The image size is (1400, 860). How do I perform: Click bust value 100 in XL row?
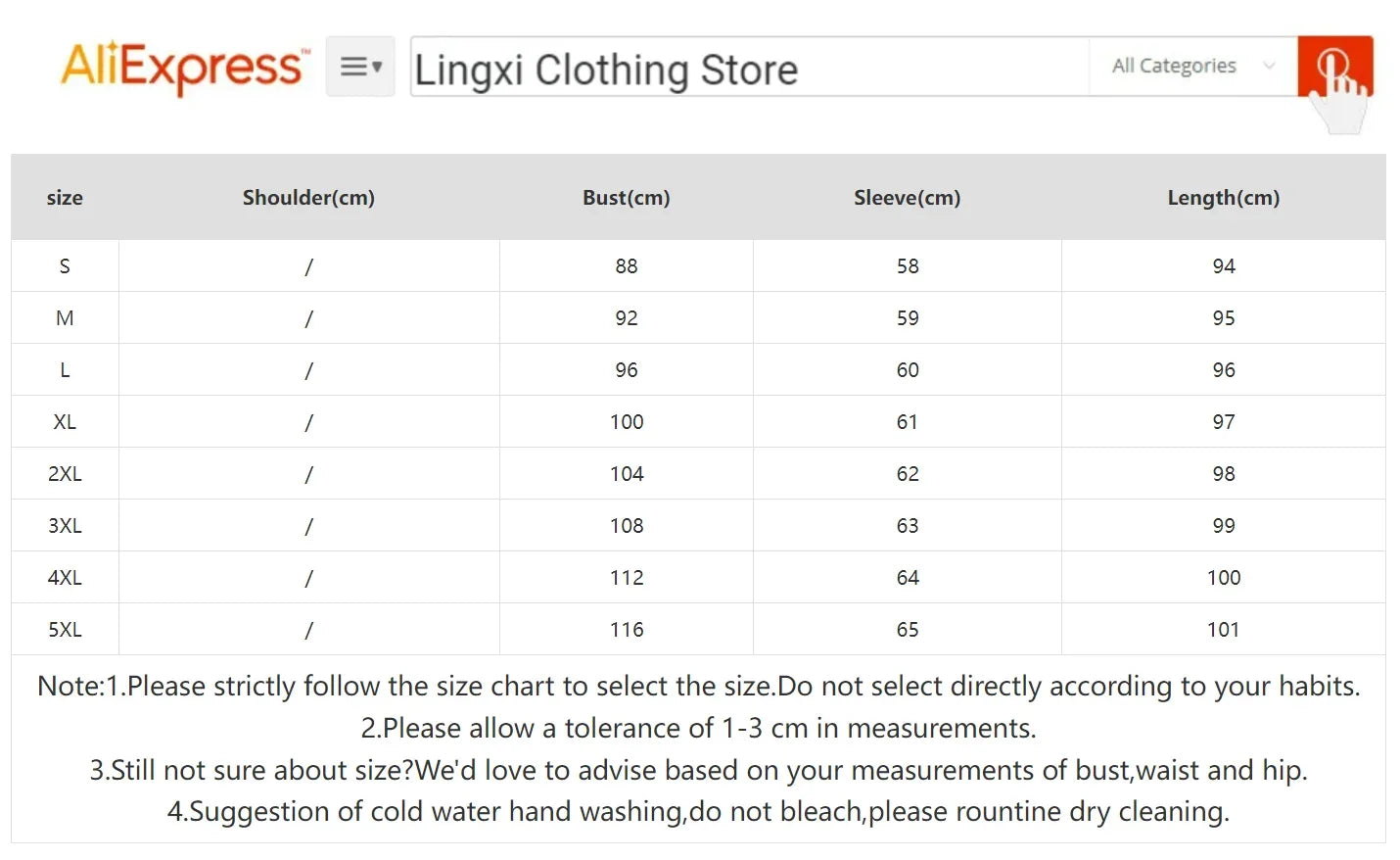pos(627,422)
